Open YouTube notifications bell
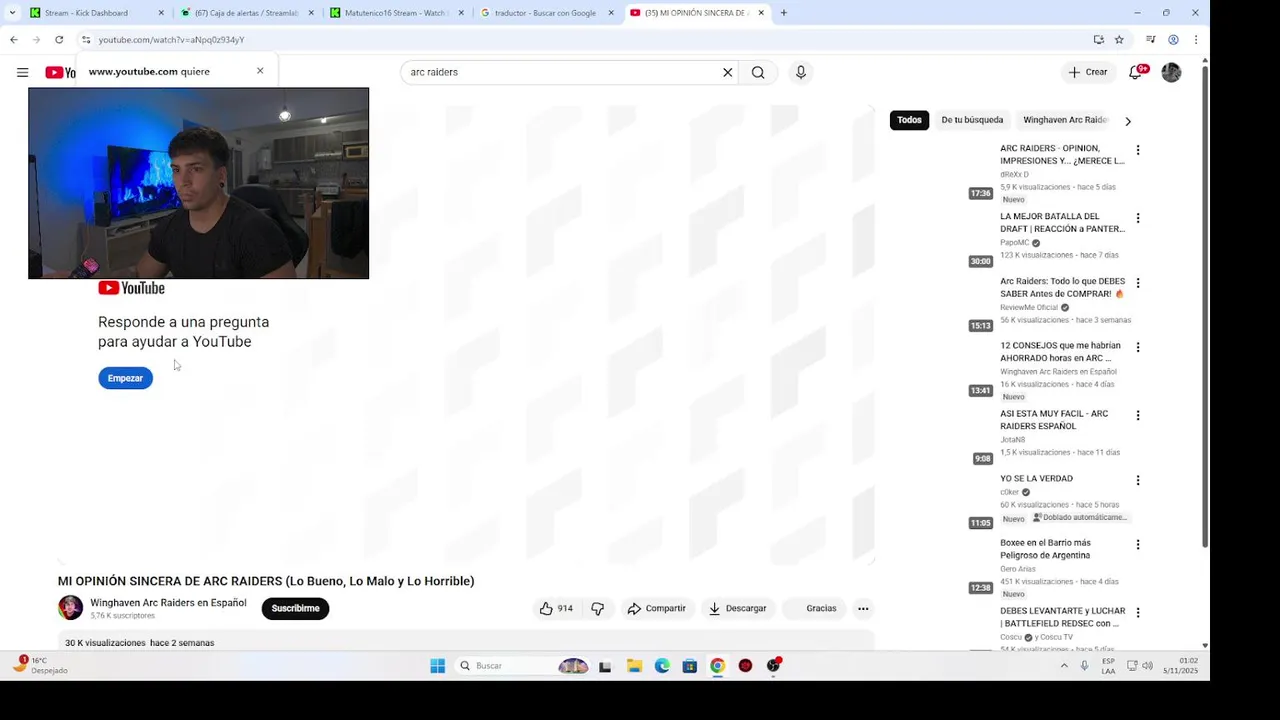This screenshot has height=720, width=1280. 1136,72
